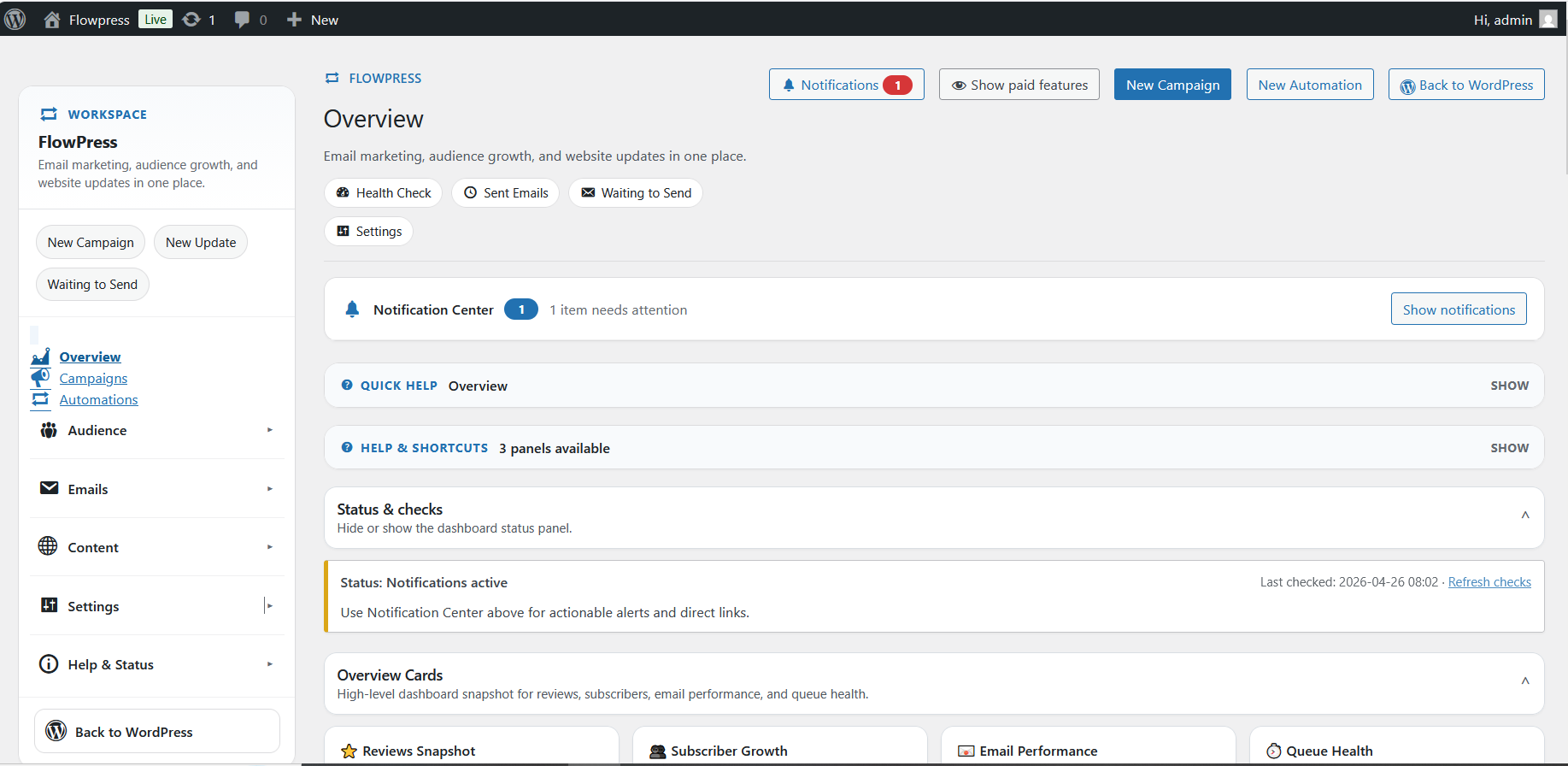
Task: Expand the Settings sidebar section
Action: (157, 606)
